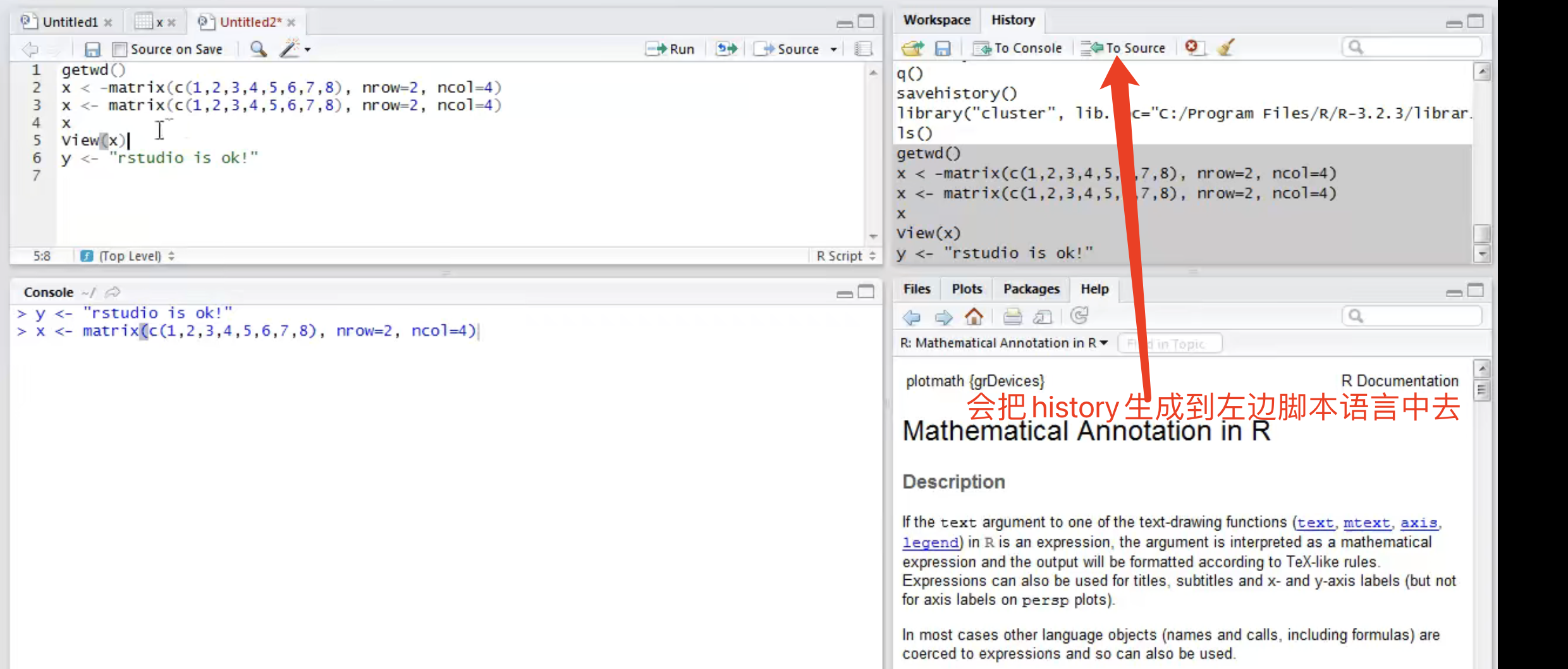Refresh the help topic

[x=1079, y=316]
